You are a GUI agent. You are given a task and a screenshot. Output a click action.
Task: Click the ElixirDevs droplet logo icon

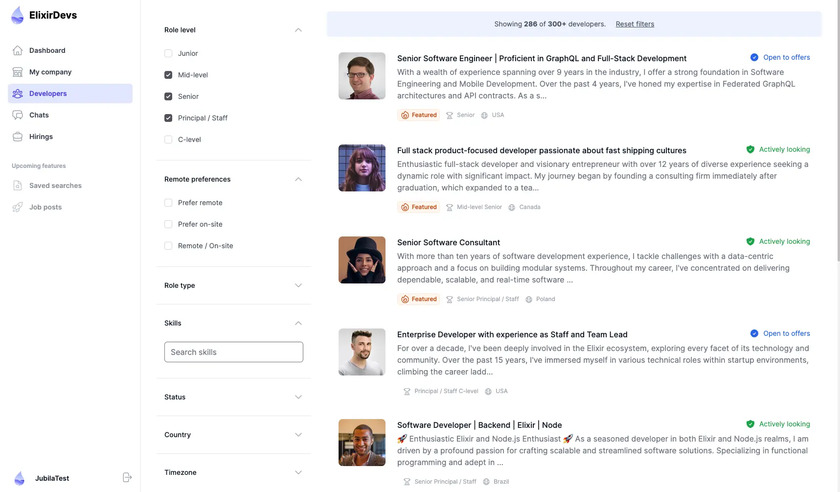coord(17,15)
